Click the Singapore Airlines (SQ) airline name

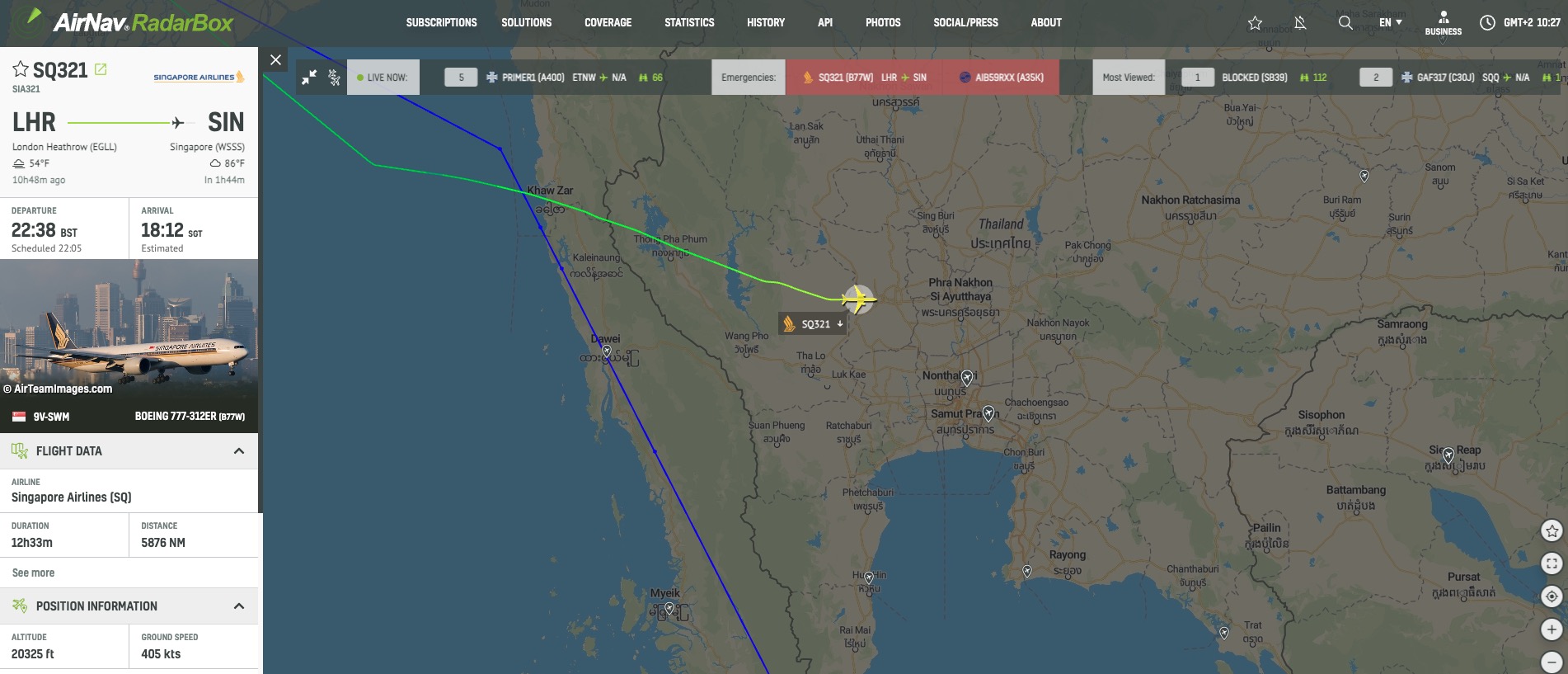[72, 497]
